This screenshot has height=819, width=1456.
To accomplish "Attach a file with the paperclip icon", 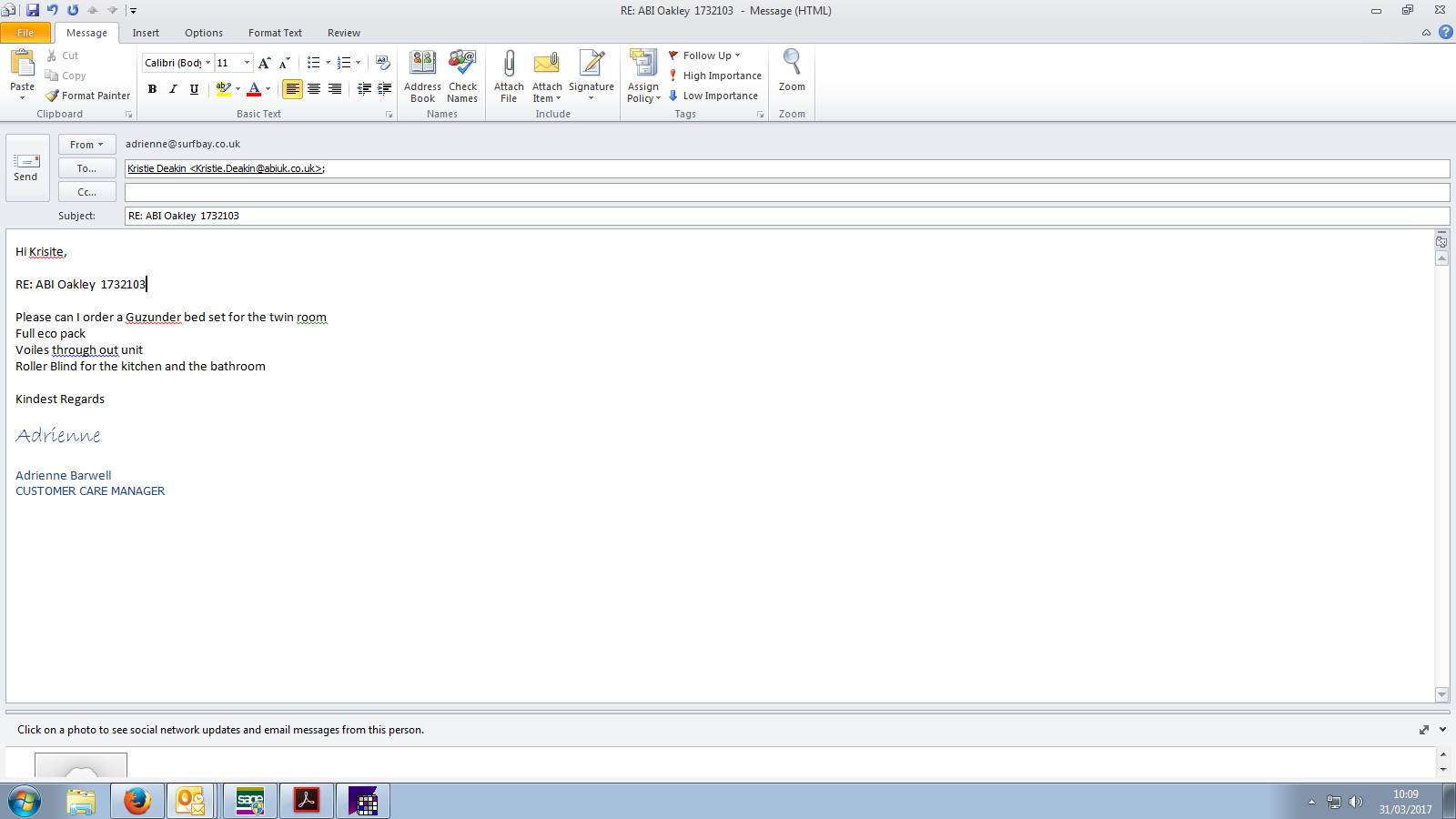I will [x=509, y=76].
